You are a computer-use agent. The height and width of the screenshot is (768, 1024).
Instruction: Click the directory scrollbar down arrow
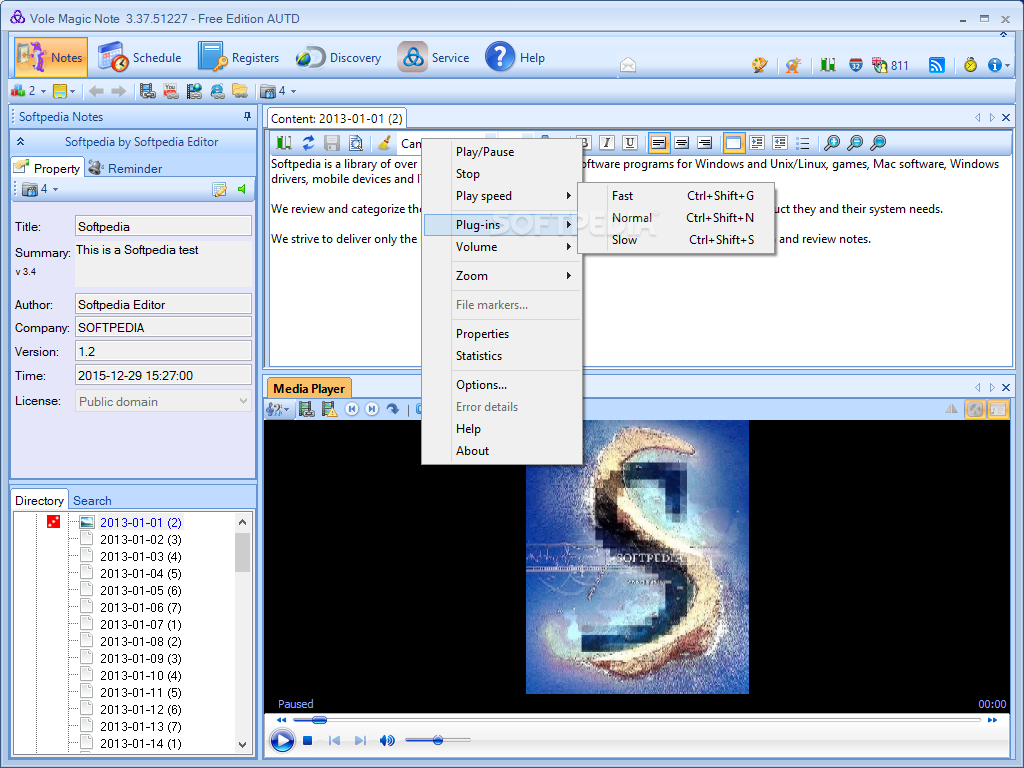[x=242, y=744]
